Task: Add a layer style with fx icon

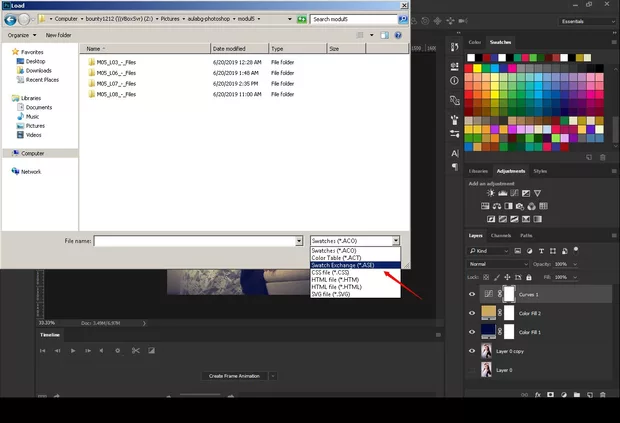Action: pyautogui.click(x=537, y=396)
